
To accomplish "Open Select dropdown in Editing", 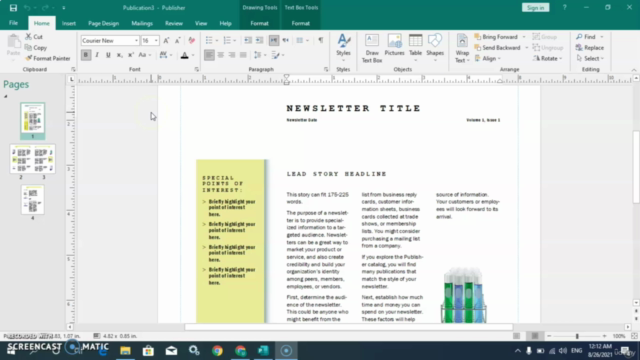I will point(590,58).
